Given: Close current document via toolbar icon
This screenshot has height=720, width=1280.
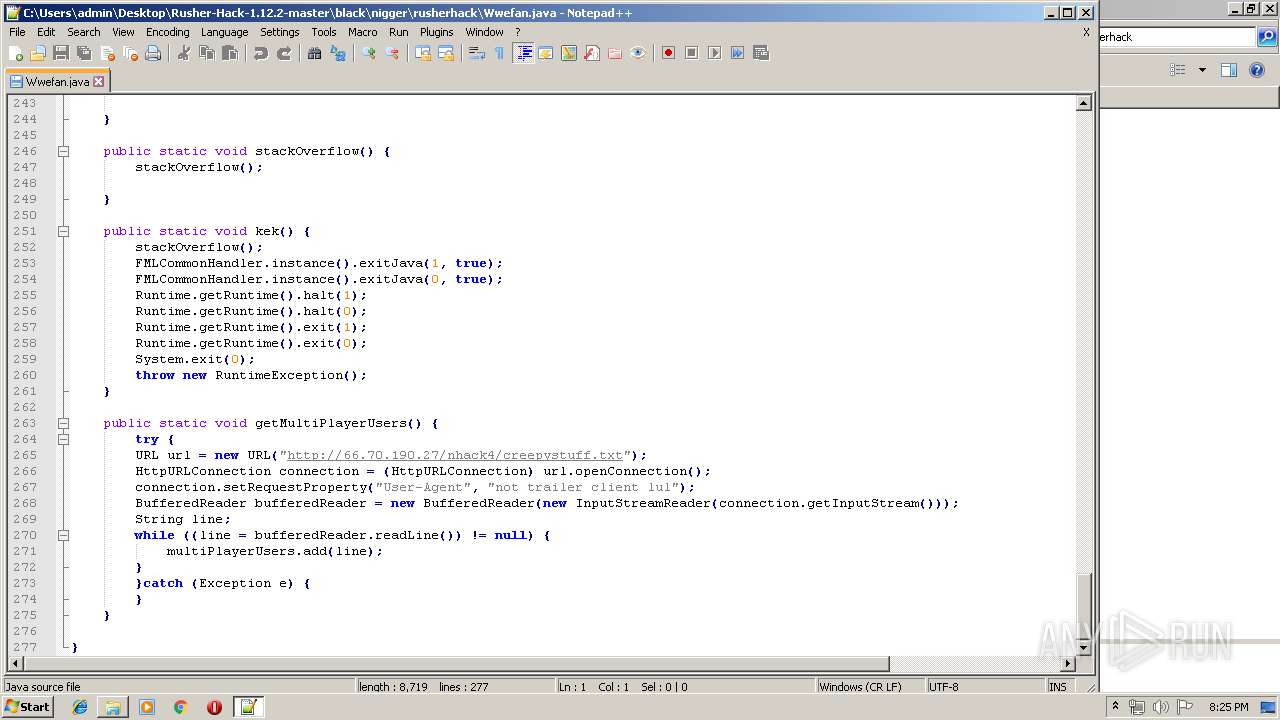Looking at the screenshot, I should point(107,53).
